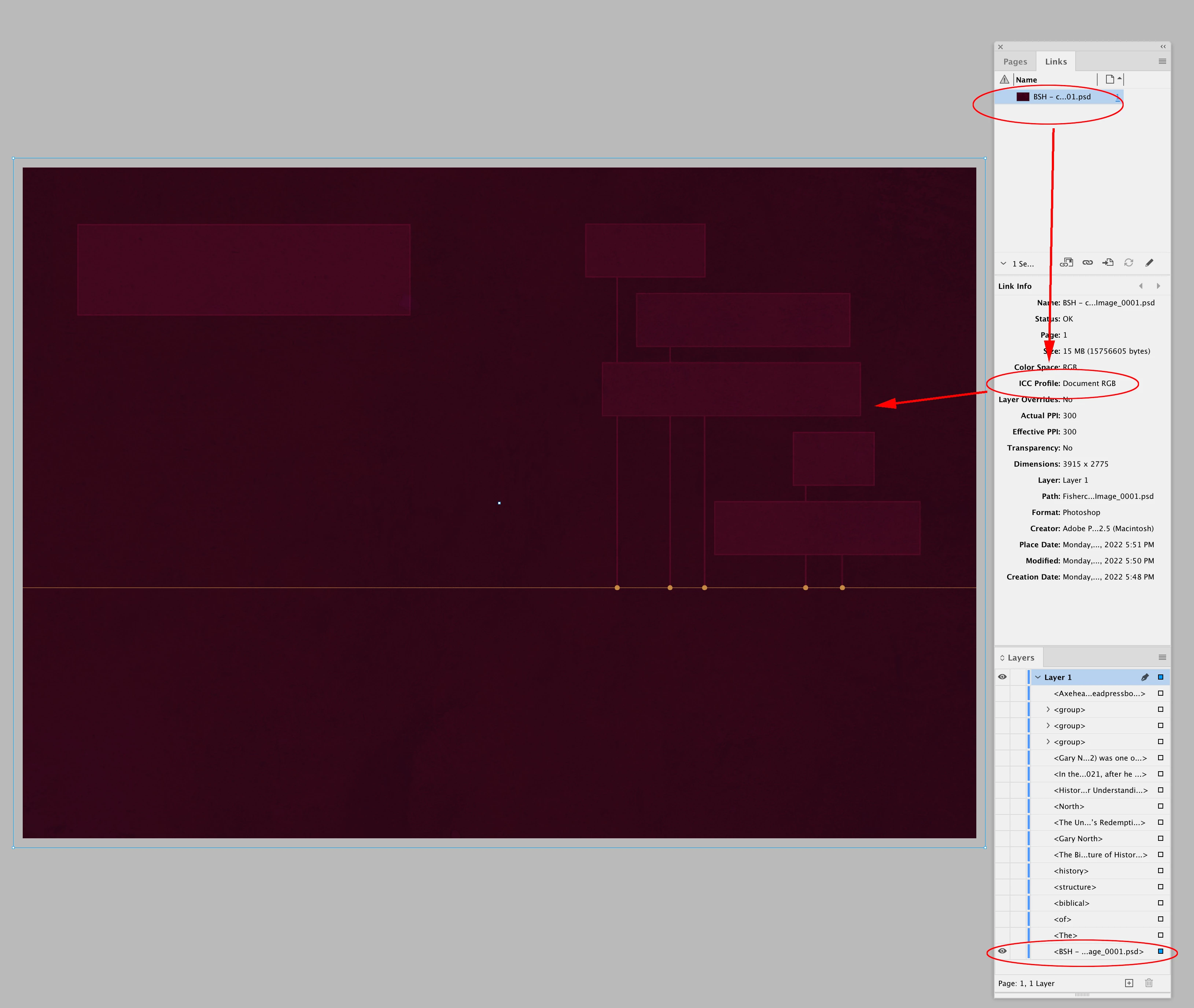
Task: Click the Relink chain icon
Action: click(1087, 262)
